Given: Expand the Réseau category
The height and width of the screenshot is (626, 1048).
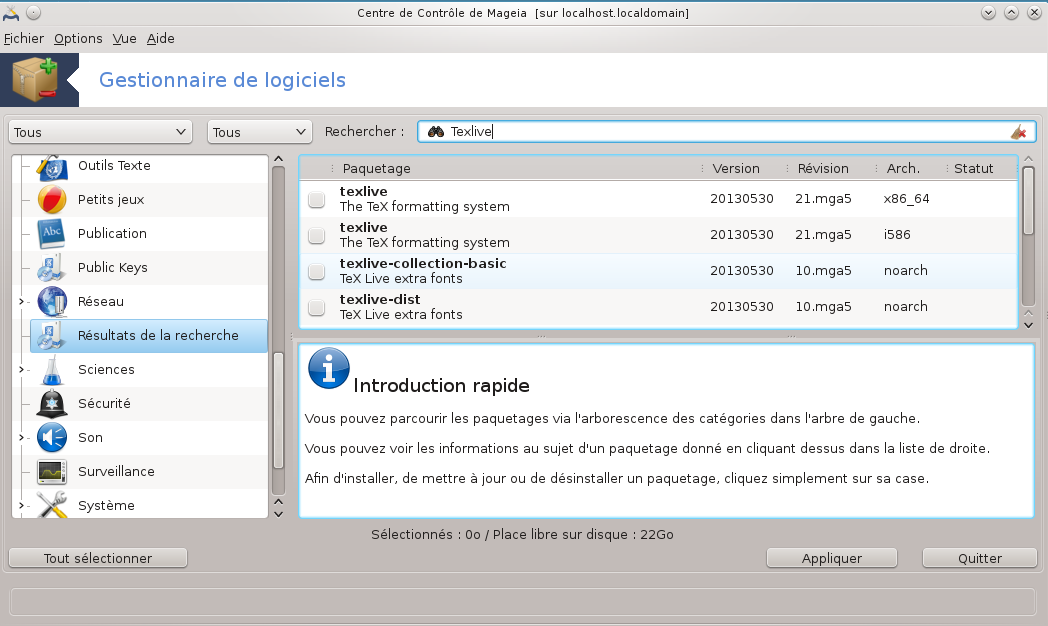Looking at the screenshot, I should click(21, 302).
